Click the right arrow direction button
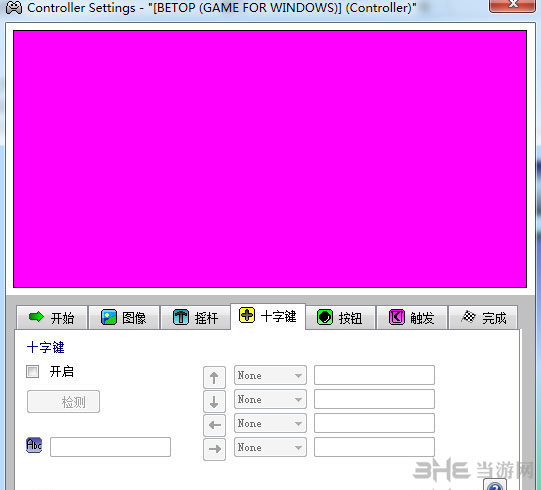The image size is (541, 490). tap(214, 449)
